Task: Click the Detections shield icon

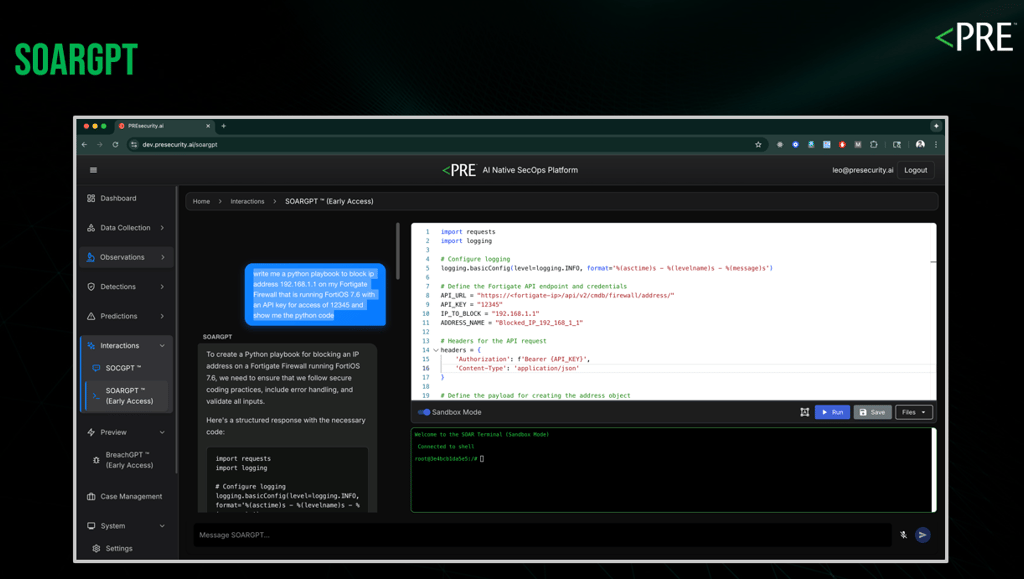Action: pyautogui.click(x=91, y=287)
